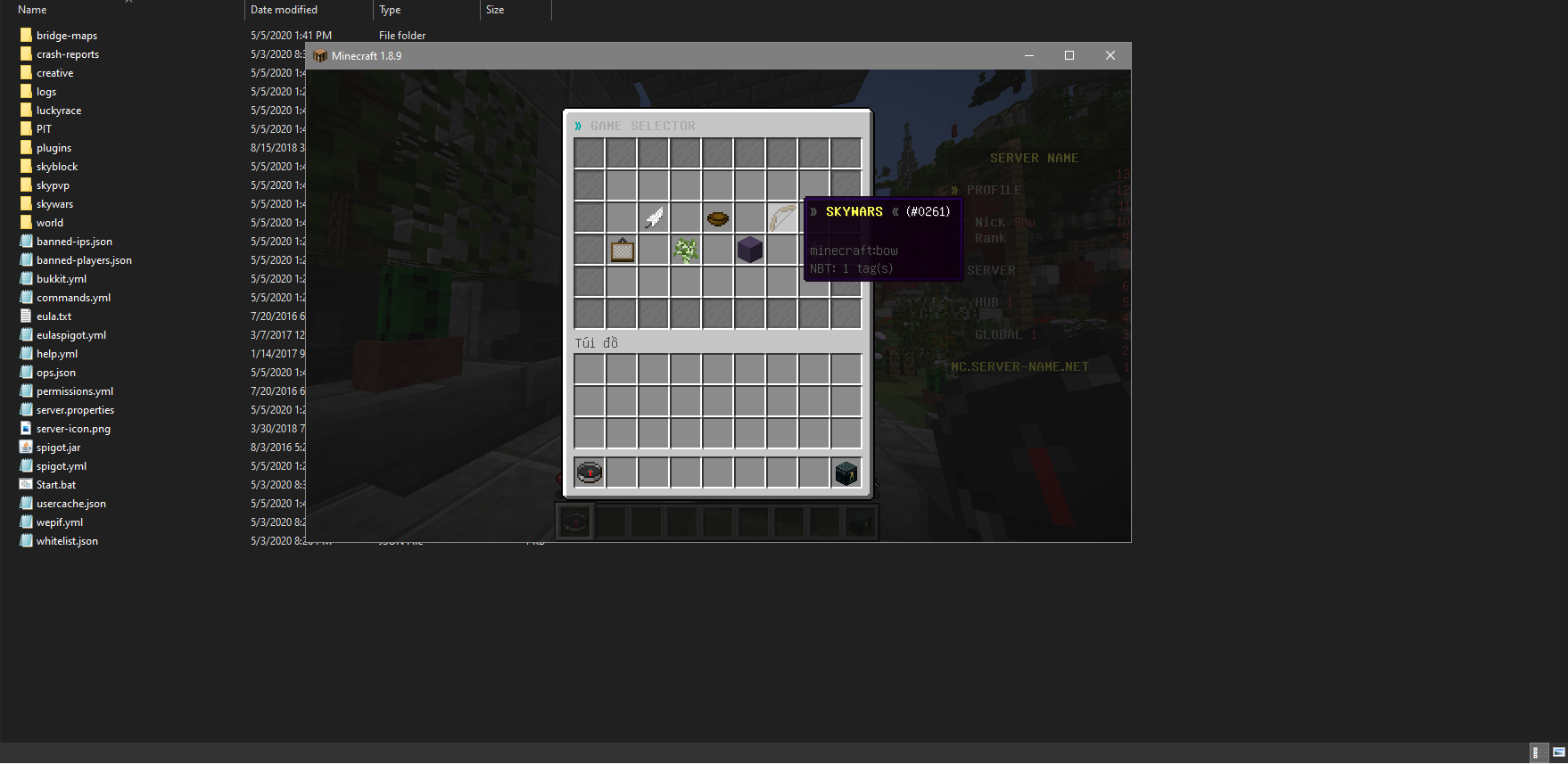Select the spigot.yml file name
The height and width of the screenshot is (764, 1568).
[62, 466]
